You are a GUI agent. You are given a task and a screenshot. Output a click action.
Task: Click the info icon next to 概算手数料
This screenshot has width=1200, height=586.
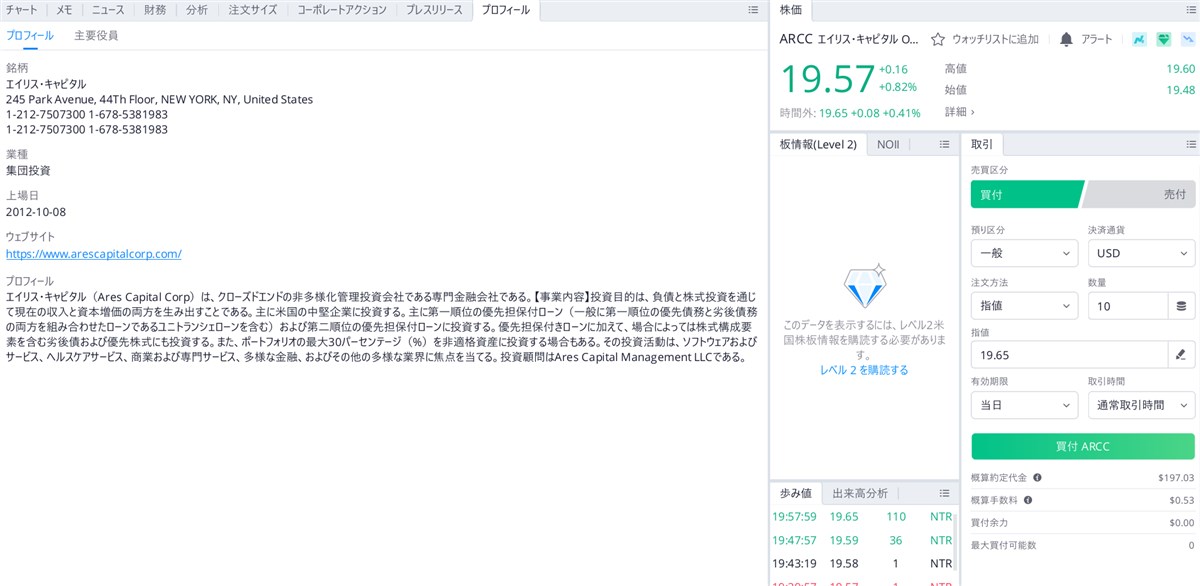tap(1027, 500)
